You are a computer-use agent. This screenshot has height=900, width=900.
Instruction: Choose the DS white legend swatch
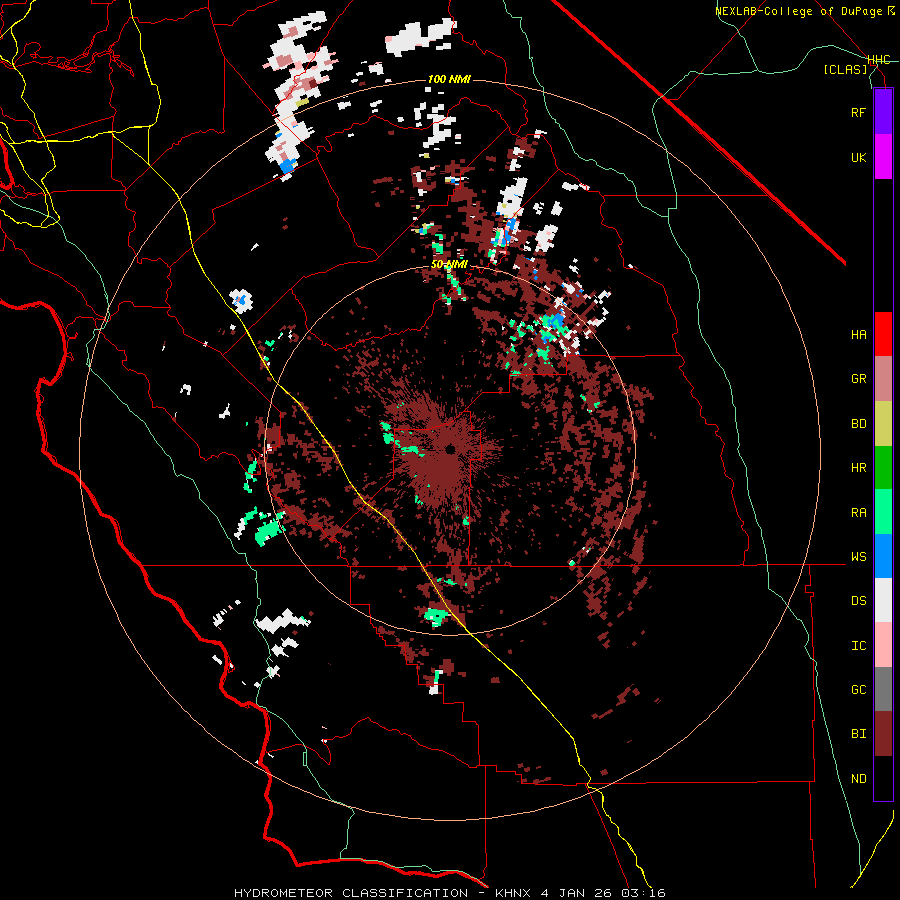(x=883, y=600)
